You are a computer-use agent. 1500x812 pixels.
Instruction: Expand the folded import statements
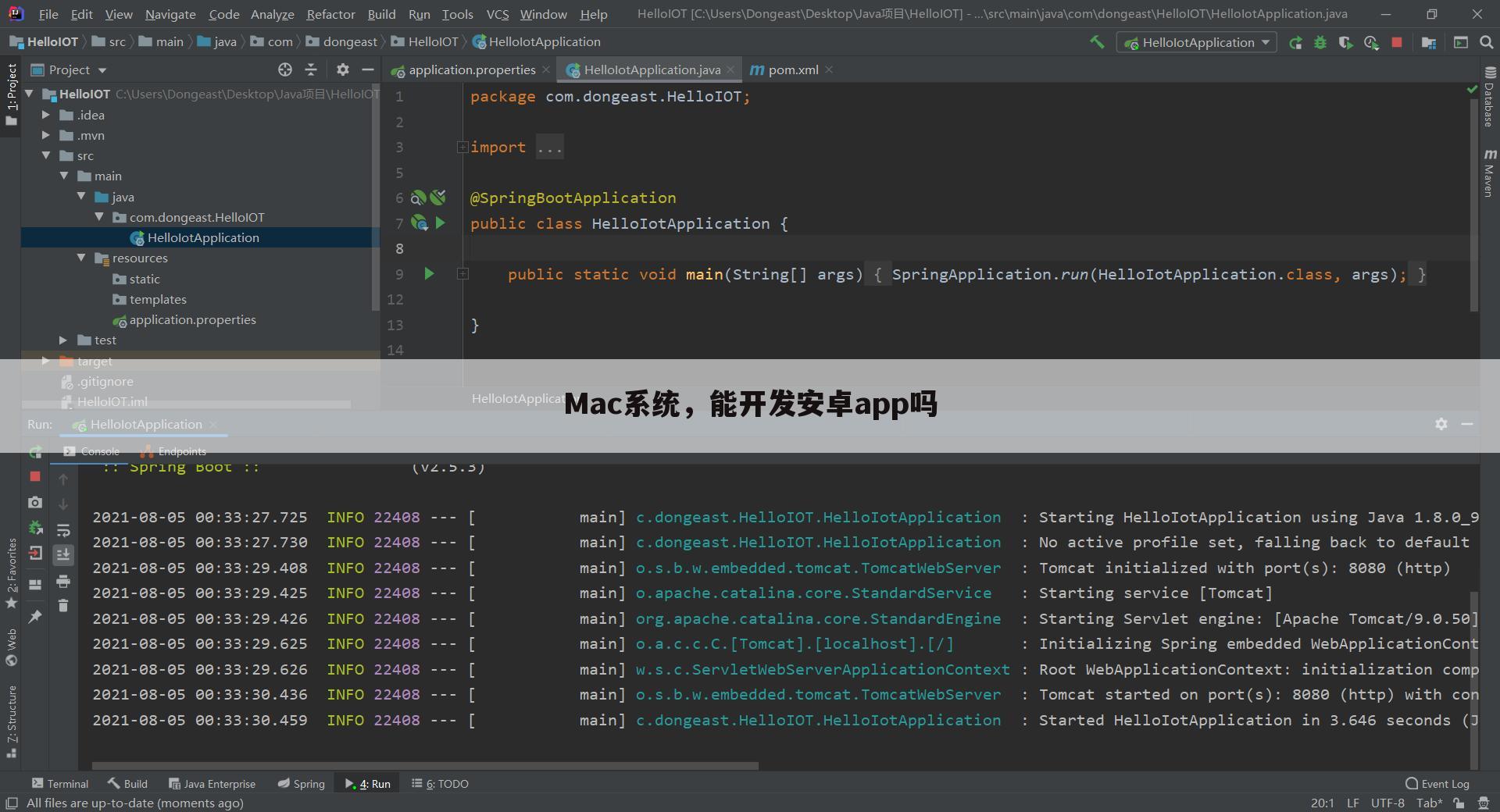[x=462, y=147]
